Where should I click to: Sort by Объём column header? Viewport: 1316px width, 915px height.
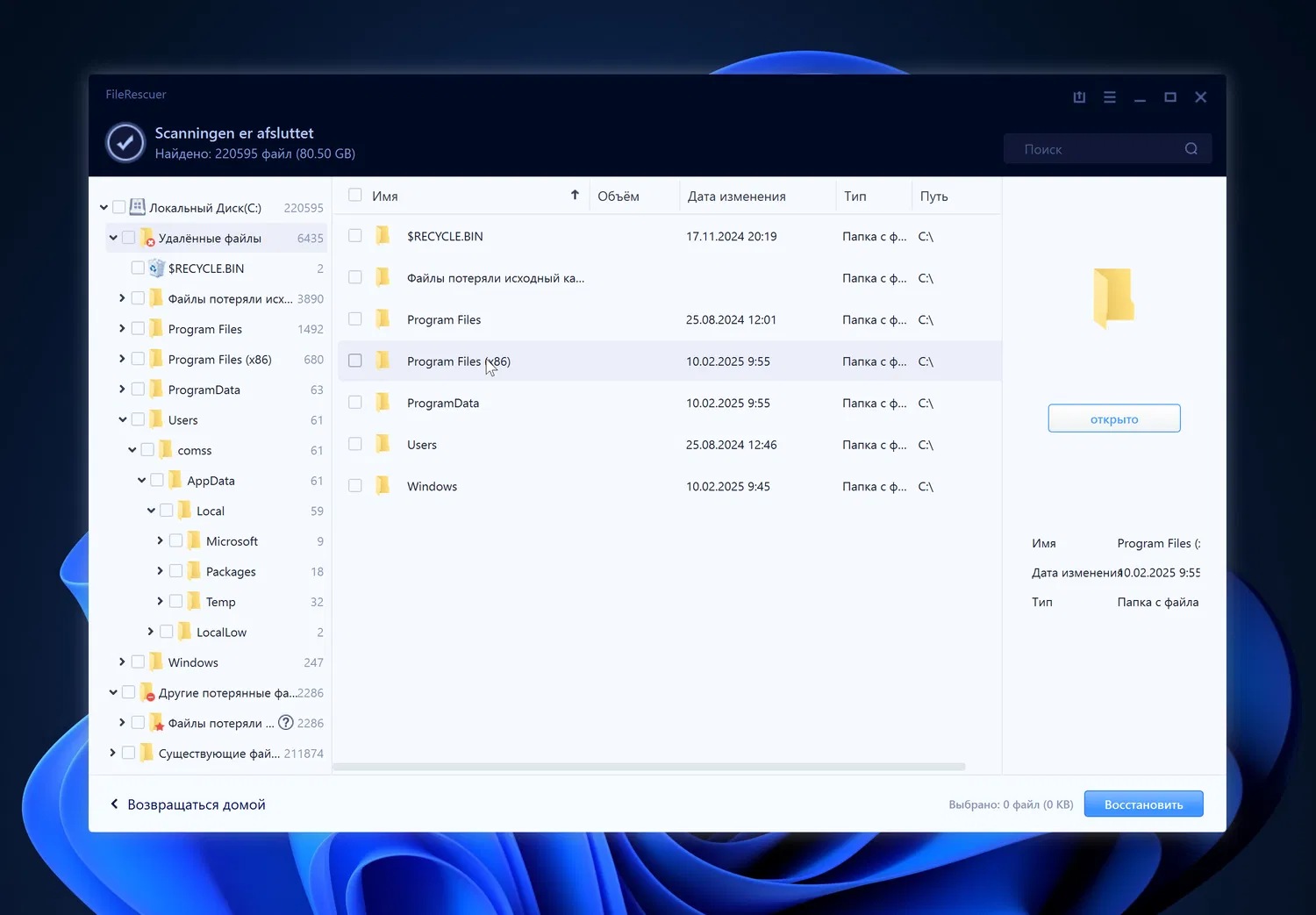619,197
